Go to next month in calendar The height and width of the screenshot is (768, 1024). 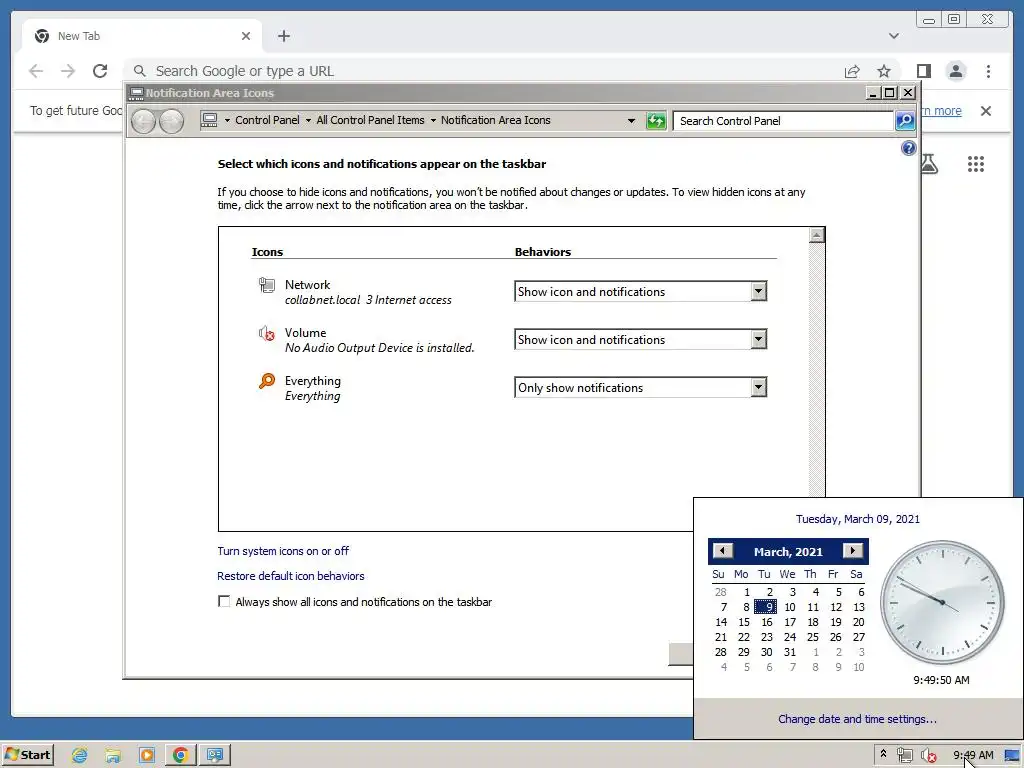(853, 551)
